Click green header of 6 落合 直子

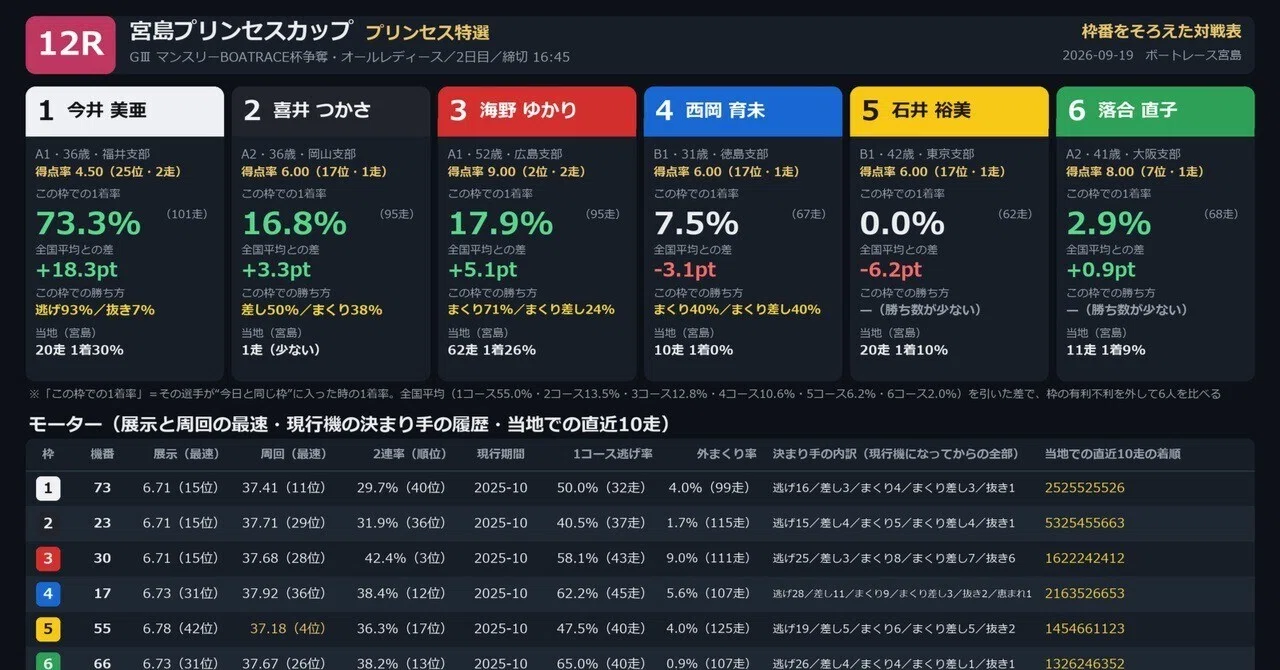(x=1155, y=111)
